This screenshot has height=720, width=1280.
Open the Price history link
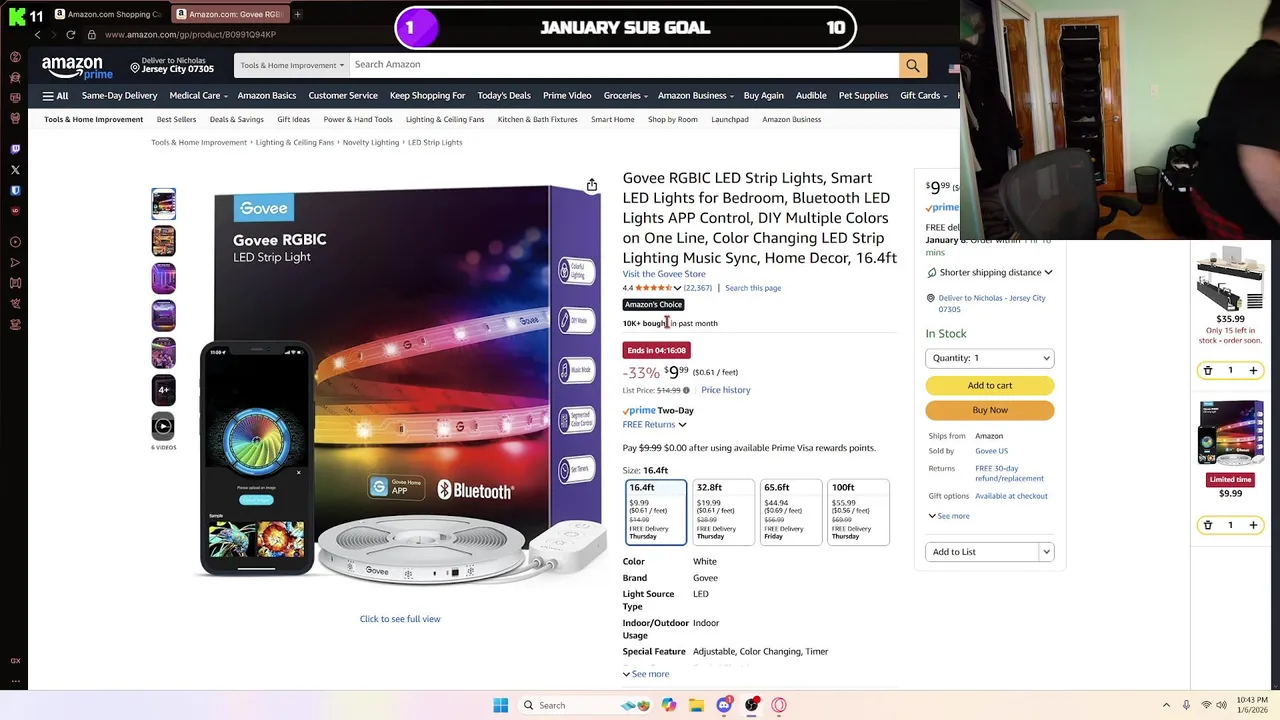click(x=725, y=390)
